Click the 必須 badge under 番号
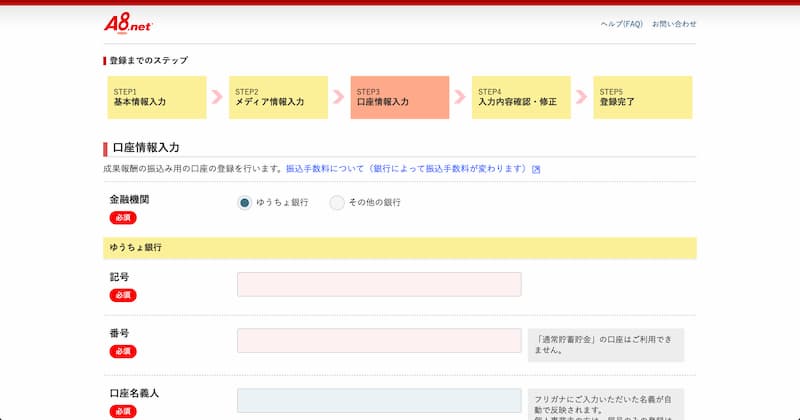This screenshot has height=420, width=800. (x=123, y=351)
